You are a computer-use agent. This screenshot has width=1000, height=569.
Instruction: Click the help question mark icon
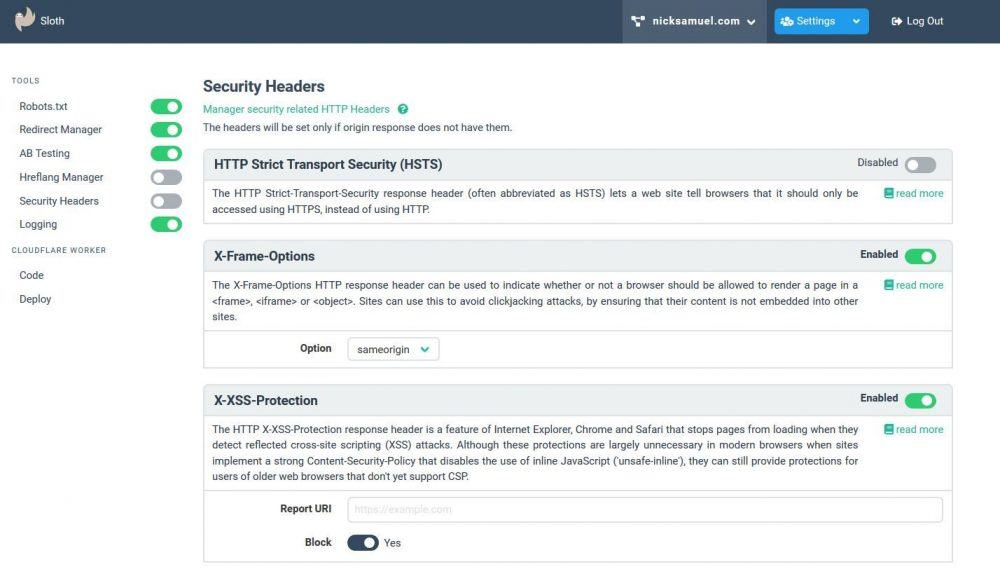tap(403, 109)
